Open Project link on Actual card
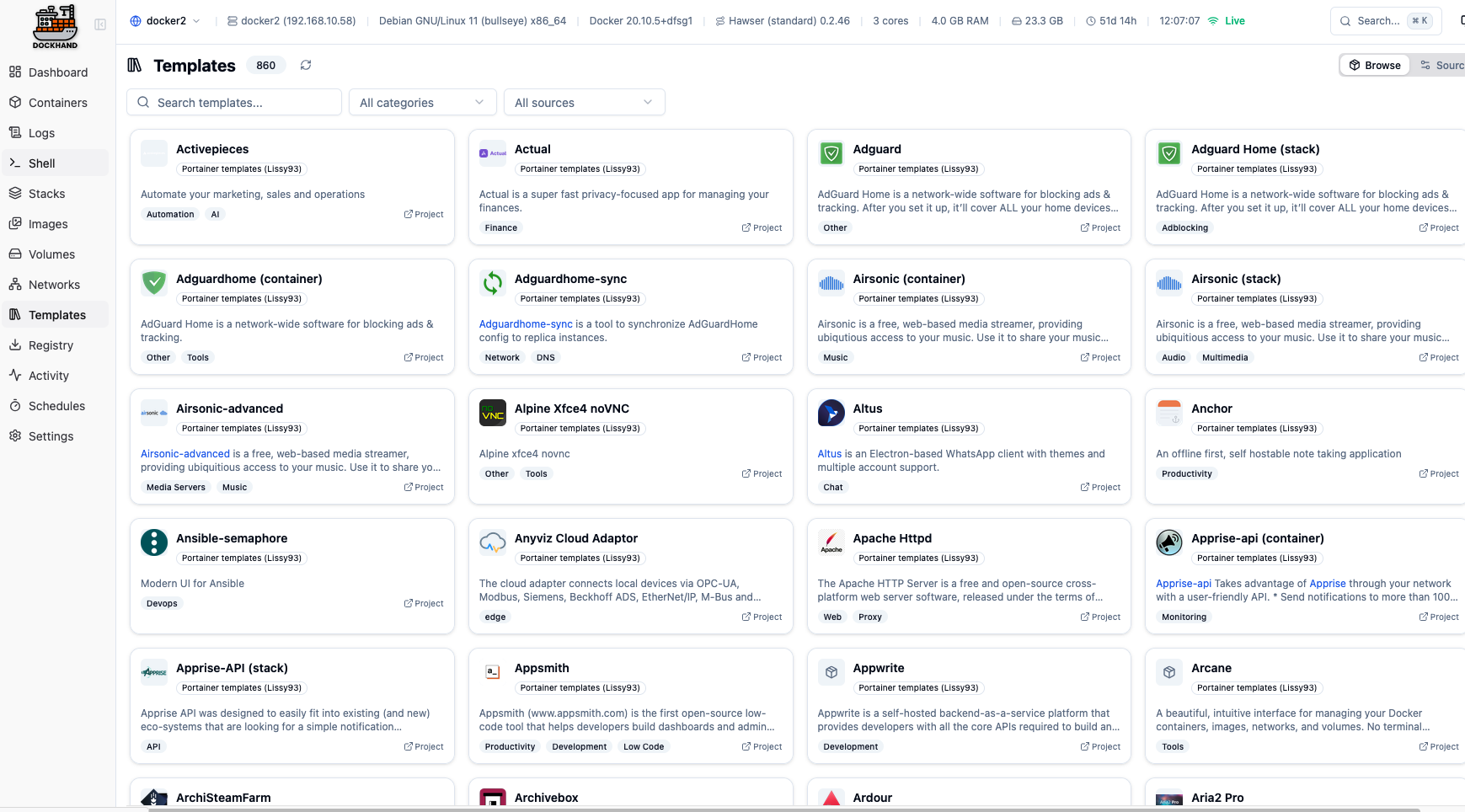The width and height of the screenshot is (1465, 812). pos(762,228)
